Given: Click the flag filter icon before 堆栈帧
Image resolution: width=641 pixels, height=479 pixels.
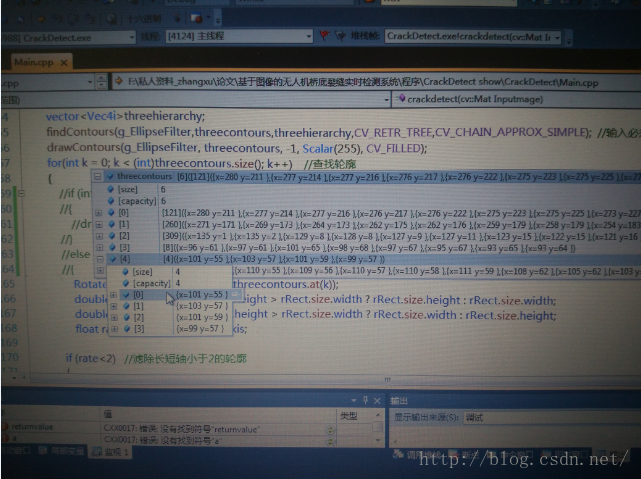Looking at the screenshot, I should coord(340,36).
